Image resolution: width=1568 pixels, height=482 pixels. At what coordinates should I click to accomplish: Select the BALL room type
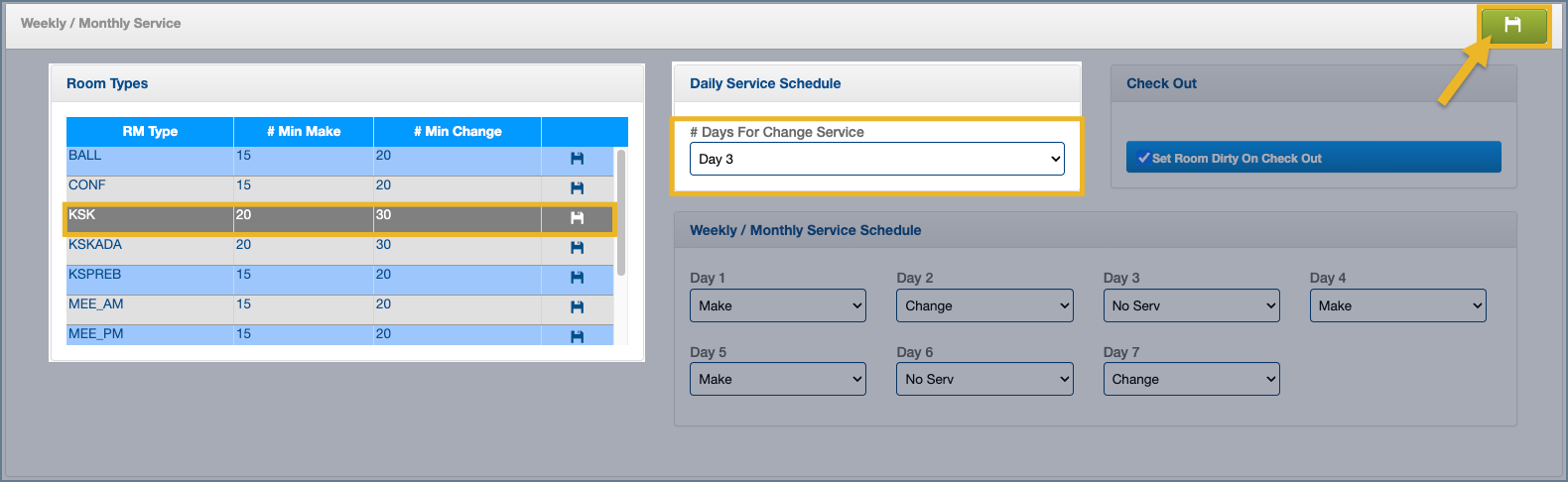coord(85,156)
